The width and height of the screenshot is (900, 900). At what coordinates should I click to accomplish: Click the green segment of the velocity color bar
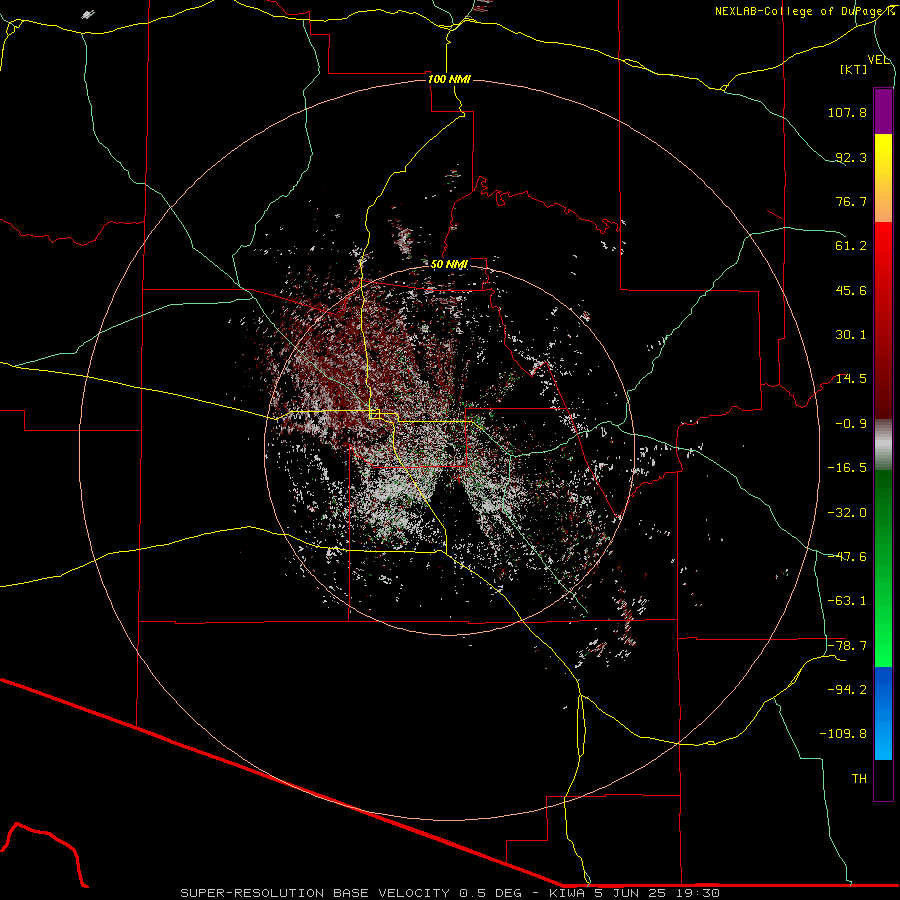coord(883,568)
